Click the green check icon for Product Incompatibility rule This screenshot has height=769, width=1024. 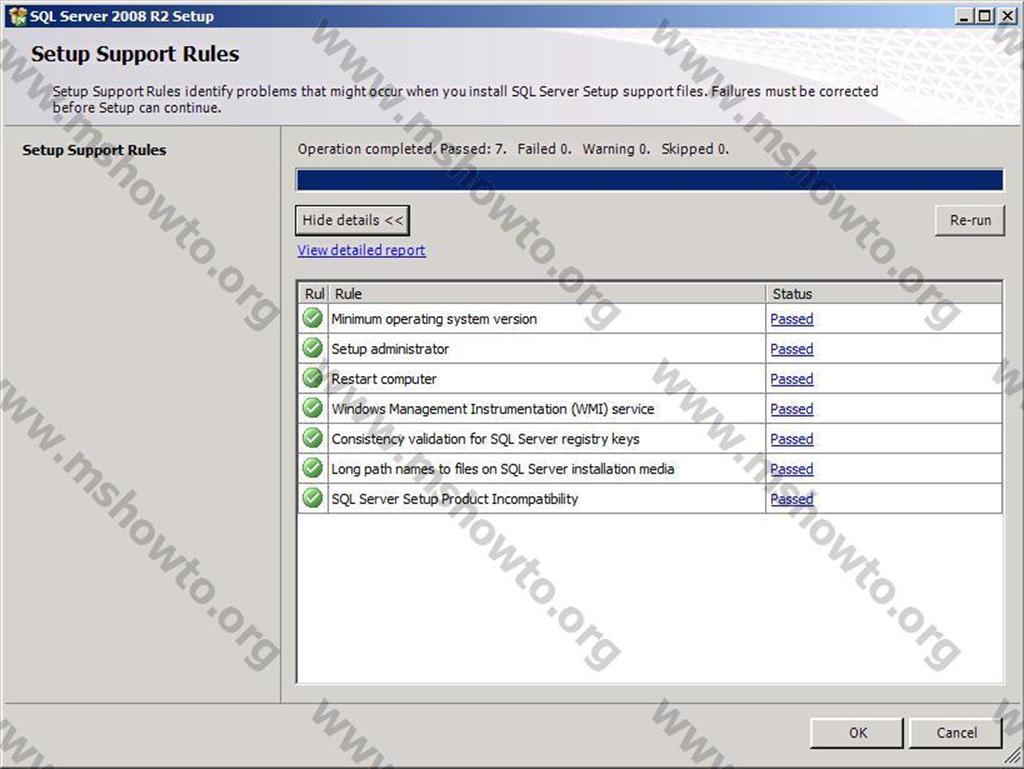(x=313, y=499)
